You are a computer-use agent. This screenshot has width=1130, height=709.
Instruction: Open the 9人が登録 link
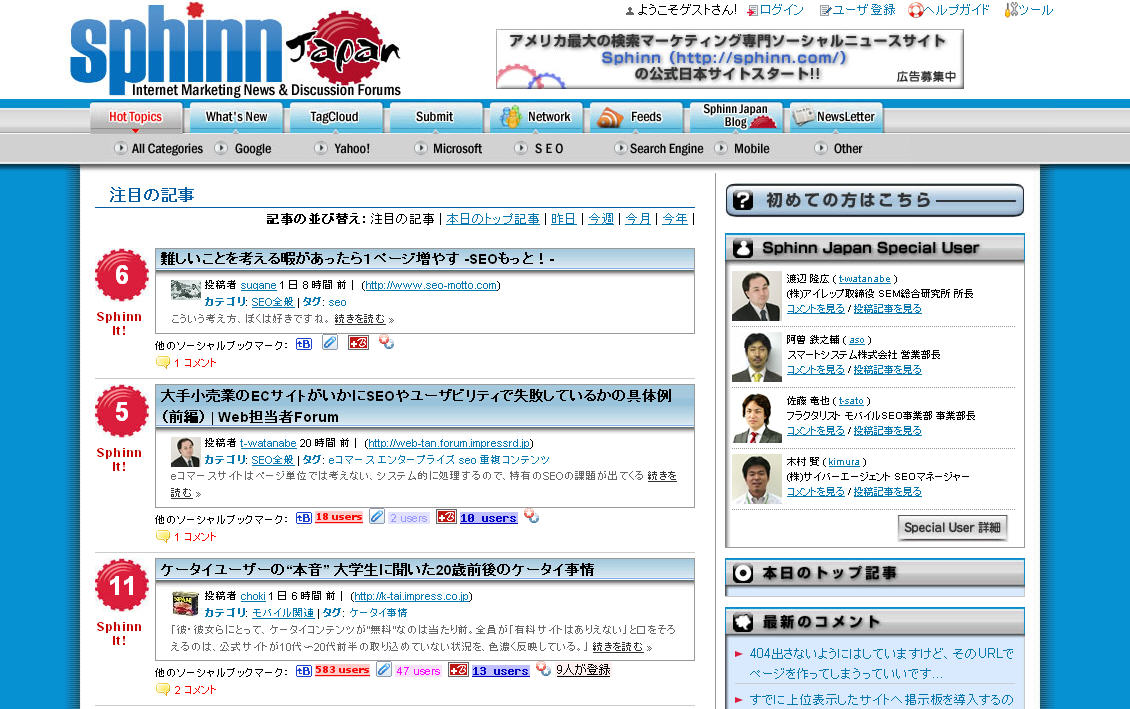(x=583, y=670)
